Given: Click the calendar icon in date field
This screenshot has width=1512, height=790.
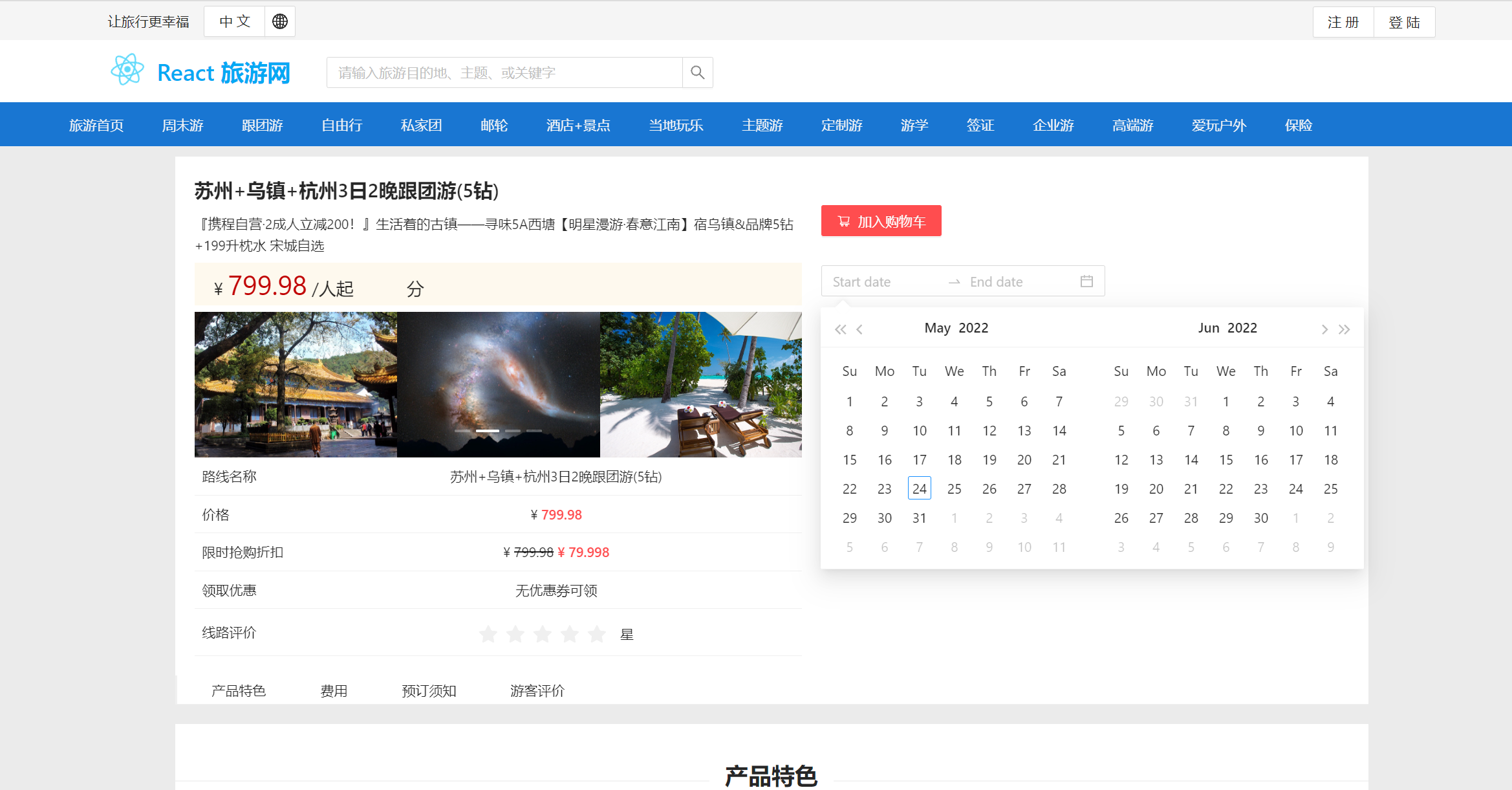Looking at the screenshot, I should pos(1086,281).
